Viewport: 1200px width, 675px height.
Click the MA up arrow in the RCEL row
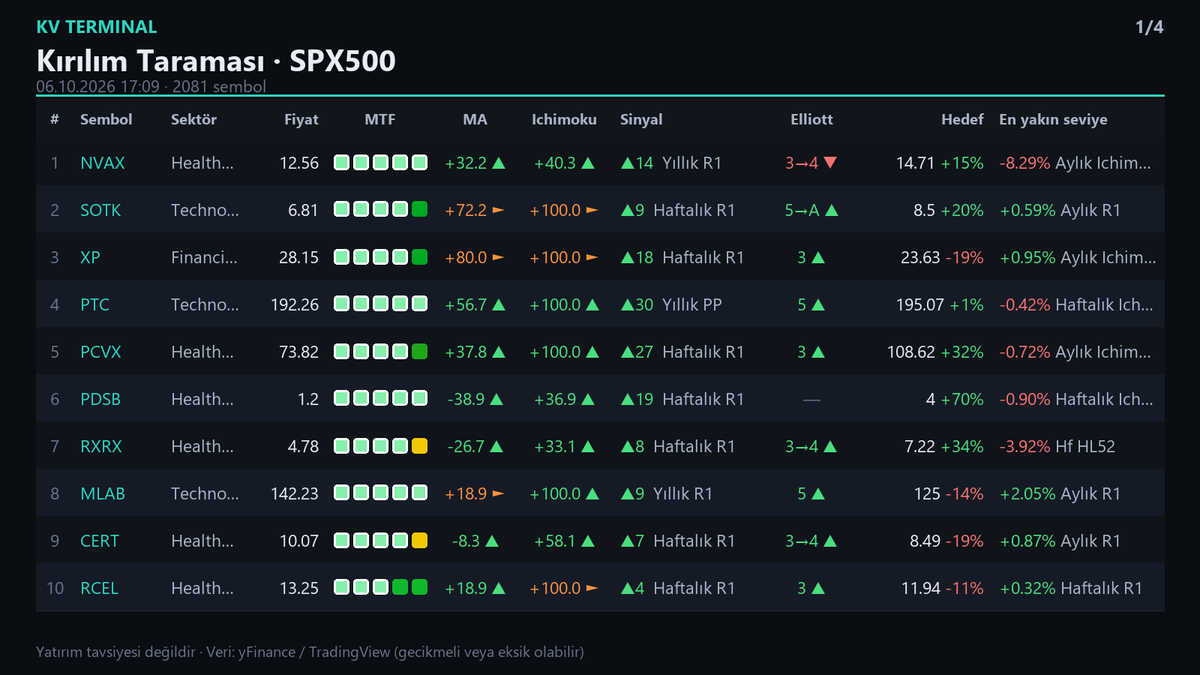[498, 588]
